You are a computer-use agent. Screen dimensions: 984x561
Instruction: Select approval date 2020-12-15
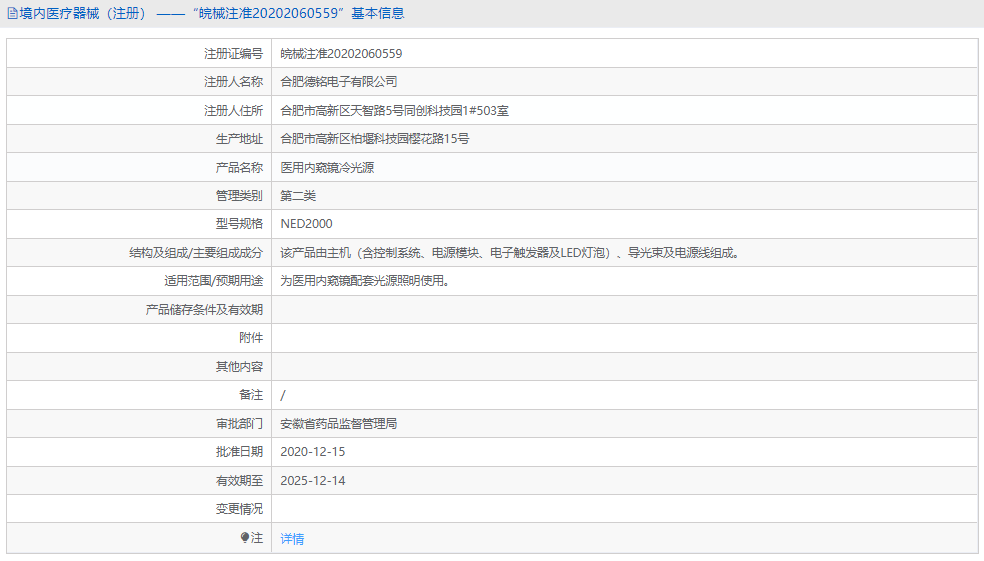point(312,452)
